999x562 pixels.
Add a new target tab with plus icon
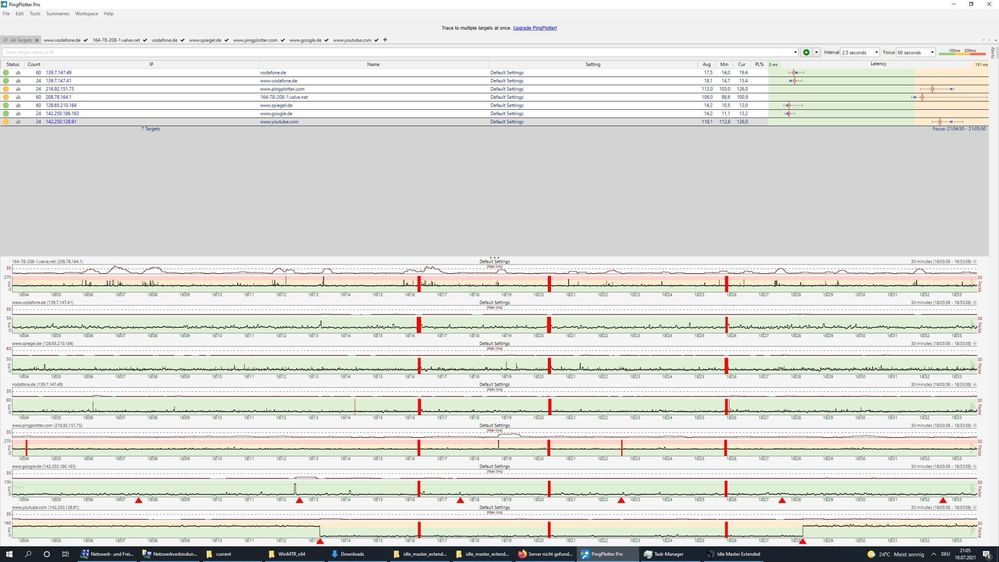click(x=385, y=40)
